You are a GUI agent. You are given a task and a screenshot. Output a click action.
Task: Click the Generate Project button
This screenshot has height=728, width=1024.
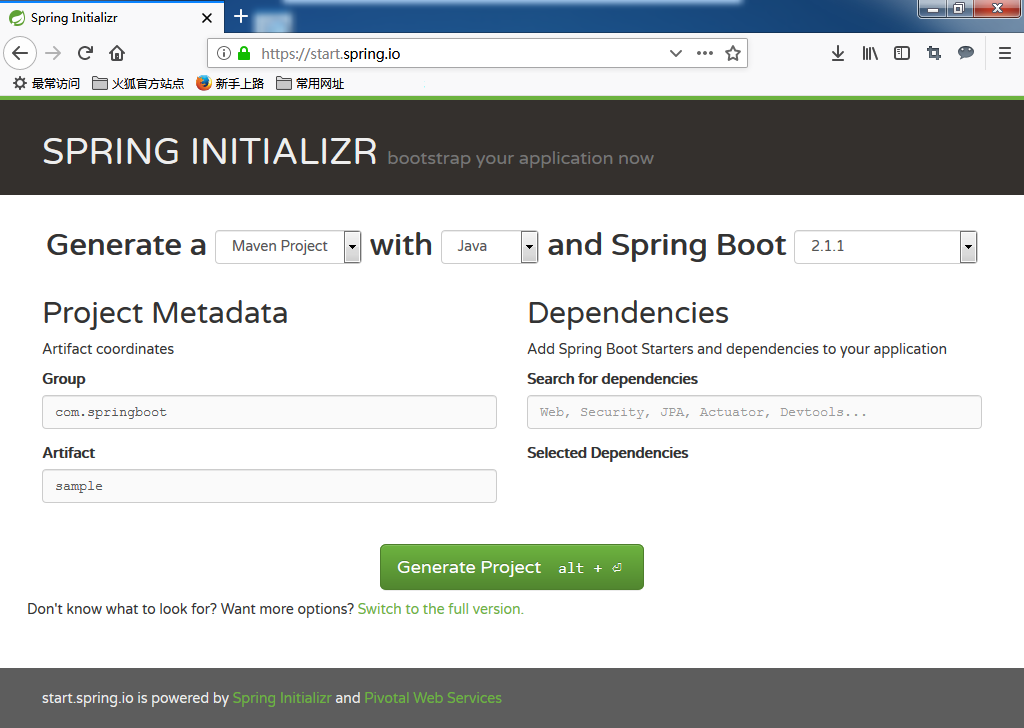coord(511,567)
